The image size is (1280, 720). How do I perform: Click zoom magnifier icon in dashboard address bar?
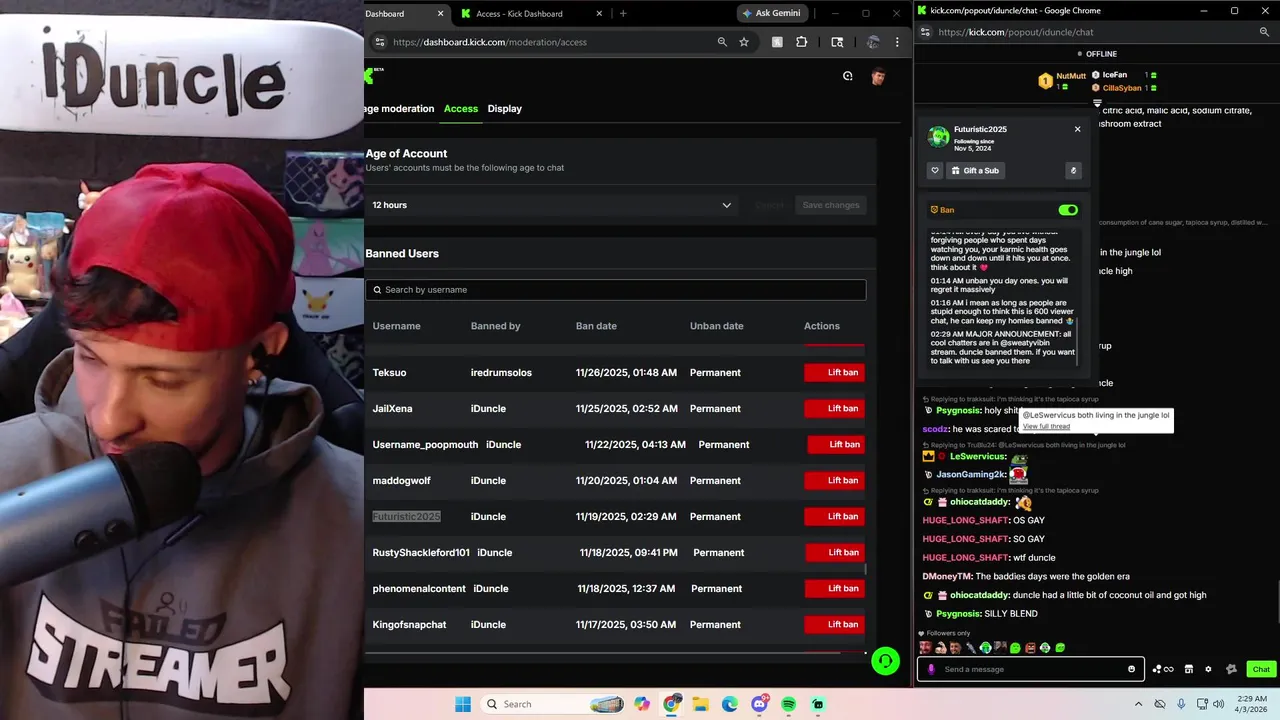click(x=722, y=42)
